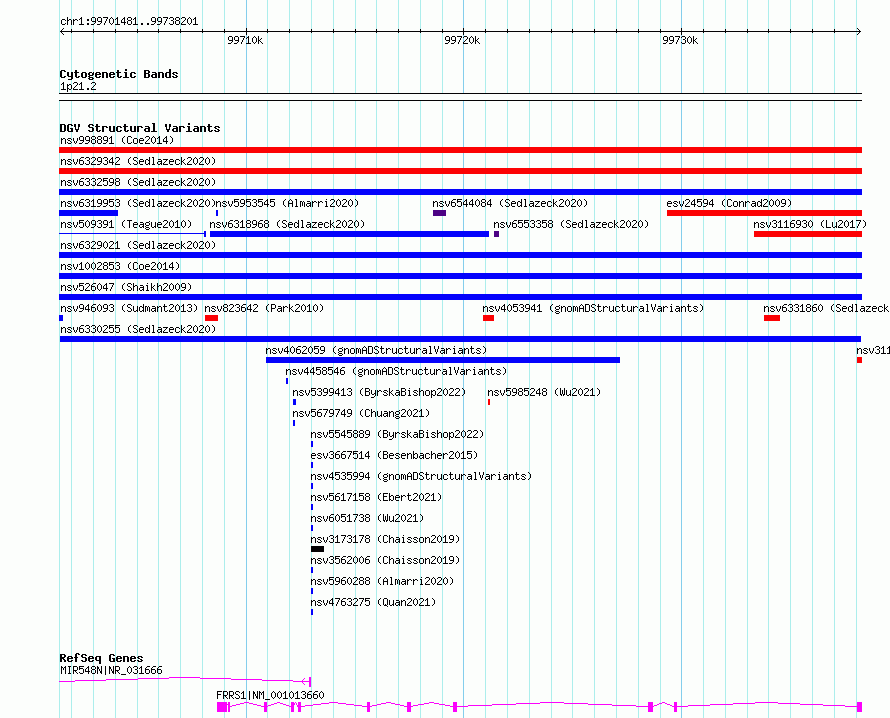Click the 99720k ruler tick label
The height and width of the screenshot is (718, 890).
click(462, 40)
